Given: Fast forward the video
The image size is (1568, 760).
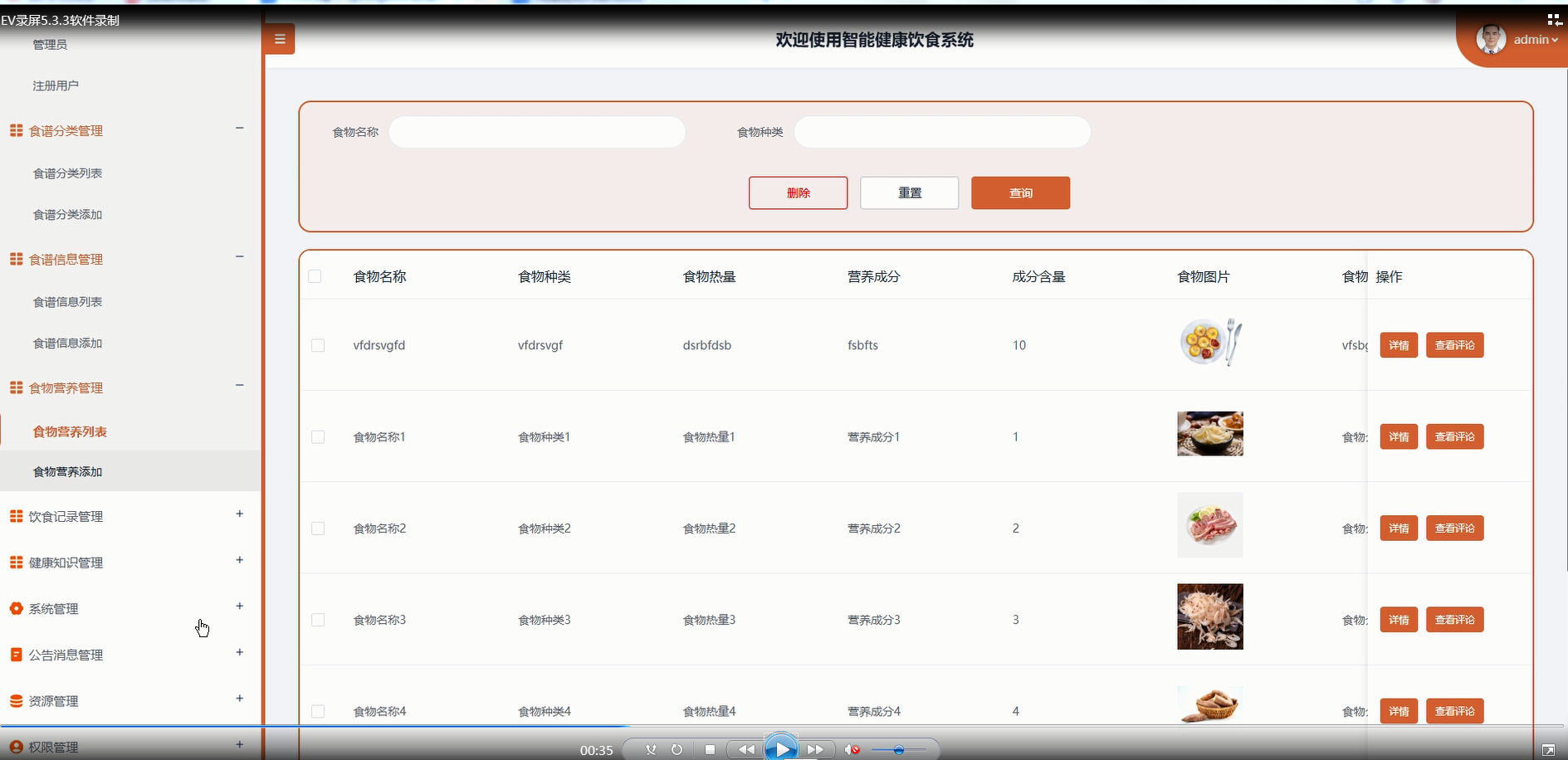Looking at the screenshot, I should [815, 749].
